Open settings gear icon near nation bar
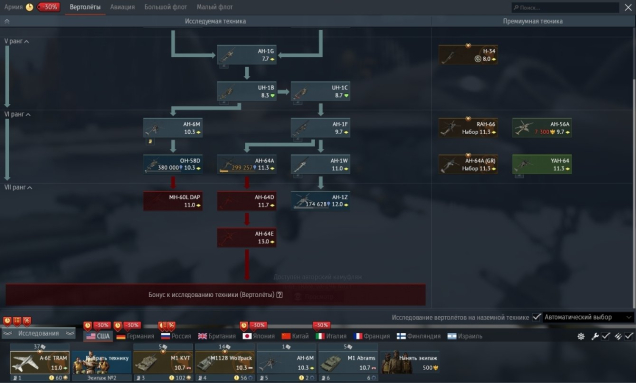The image size is (636, 383). point(581,336)
